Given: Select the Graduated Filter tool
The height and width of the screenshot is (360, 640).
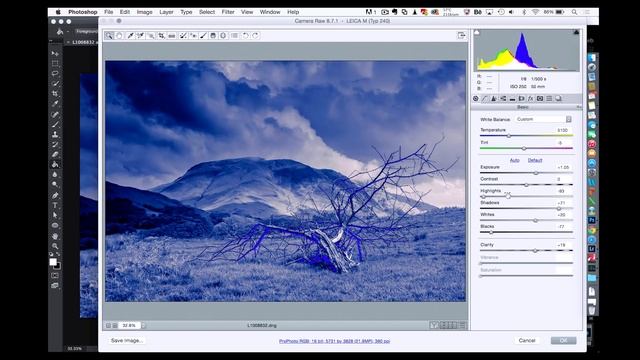Looking at the screenshot, I should point(213,36).
